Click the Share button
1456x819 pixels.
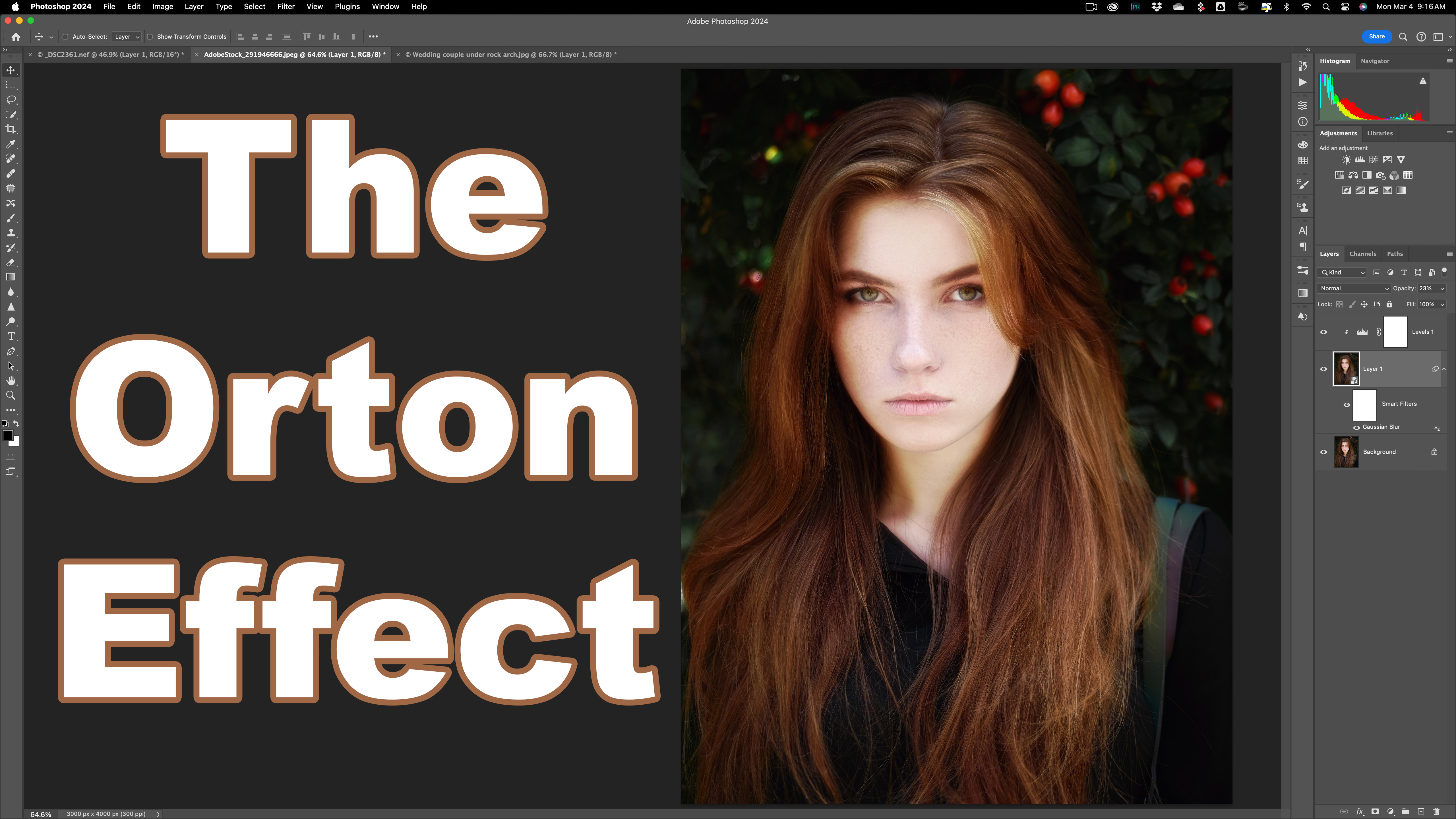[x=1377, y=37]
